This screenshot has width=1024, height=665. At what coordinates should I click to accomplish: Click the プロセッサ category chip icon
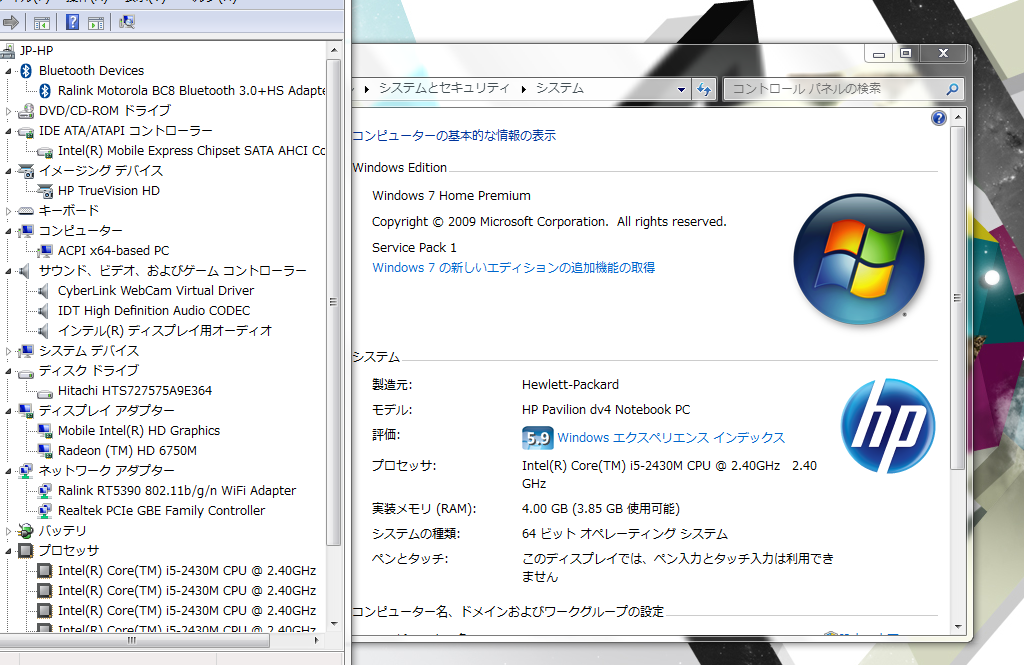[x=25, y=551]
